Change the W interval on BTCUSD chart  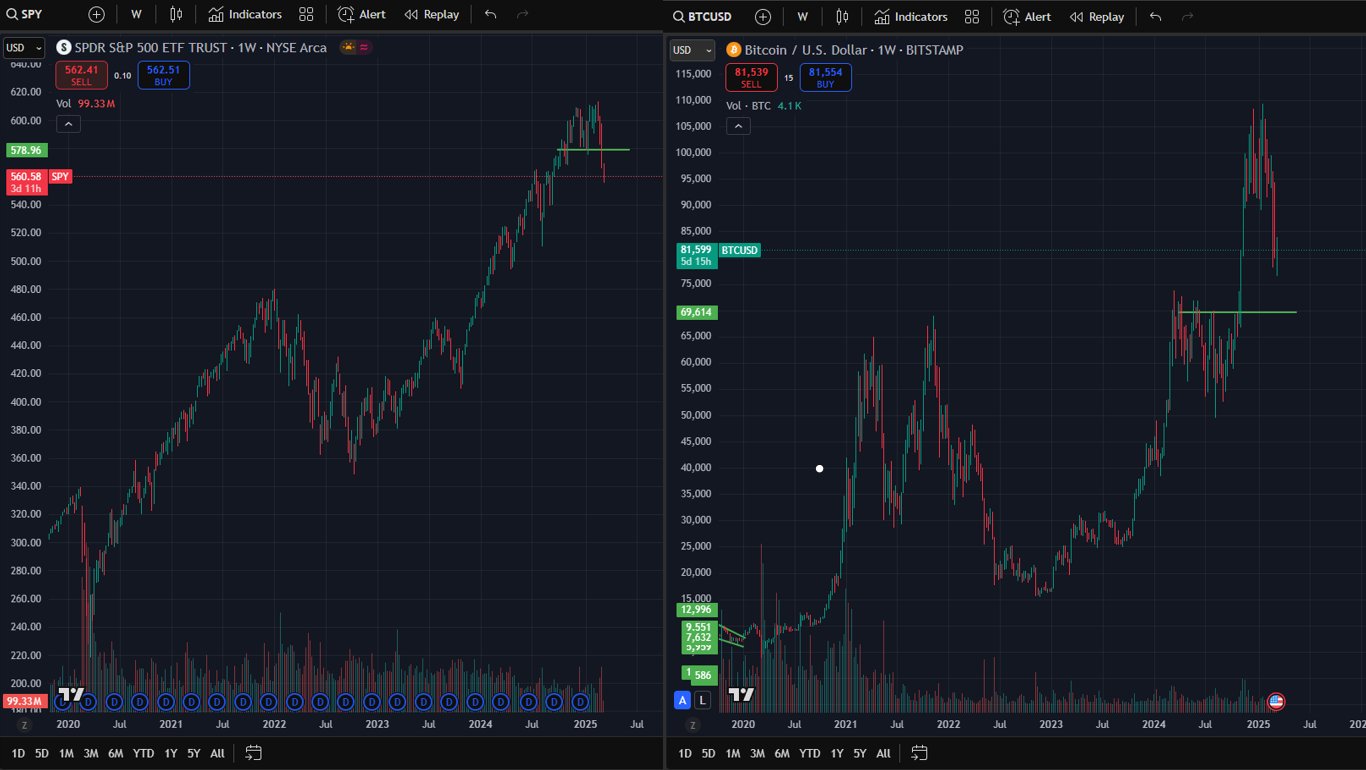tap(802, 17)
